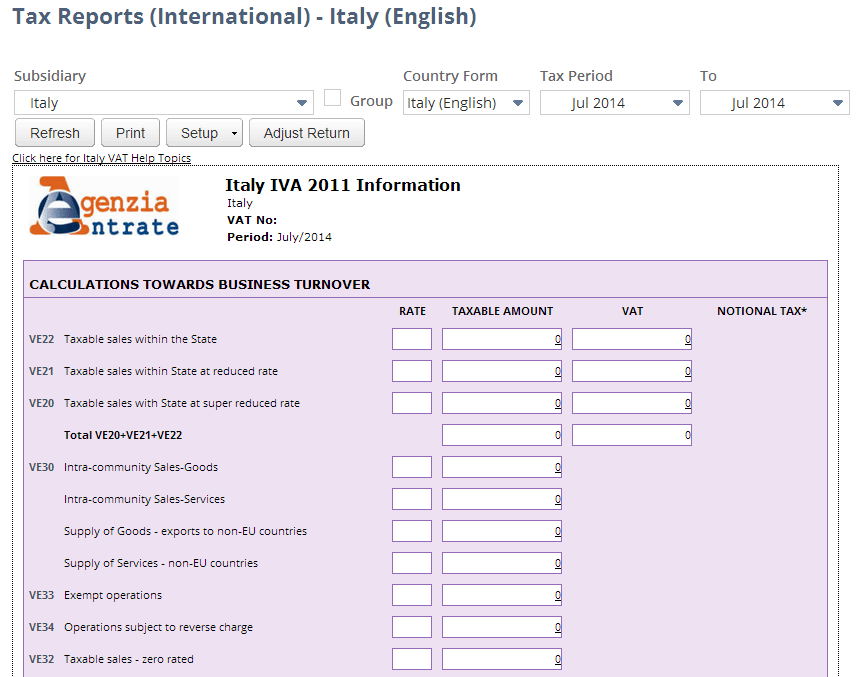Click Total VE20+VE21+VE22 VAT field
The image size is (861, 677).
(631, 435)
